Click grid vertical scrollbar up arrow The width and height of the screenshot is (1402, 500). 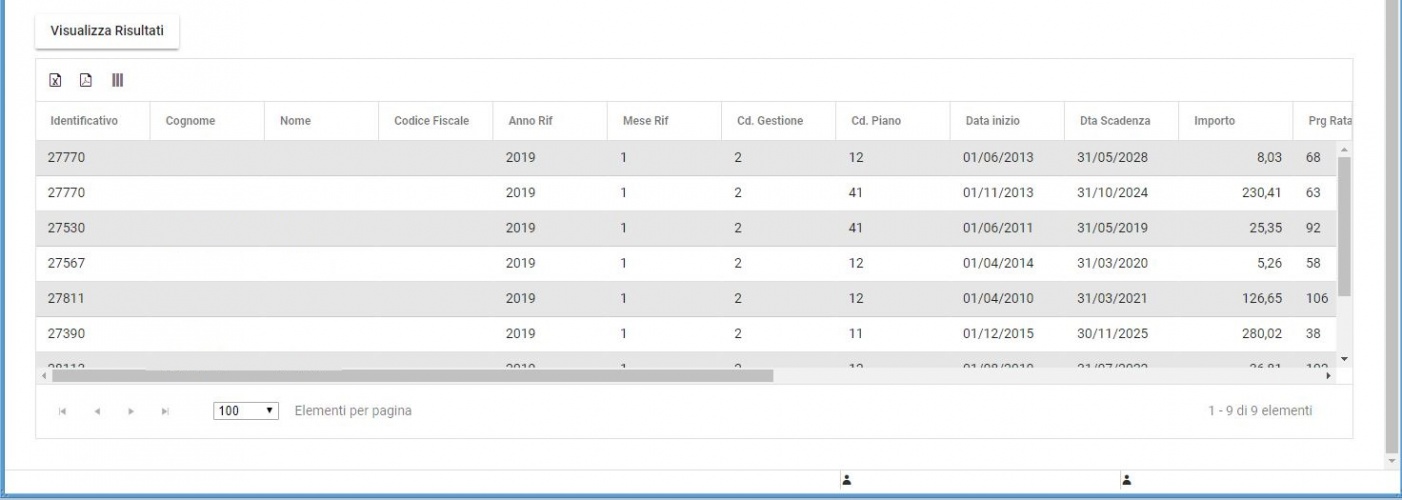click(1345, 148)
